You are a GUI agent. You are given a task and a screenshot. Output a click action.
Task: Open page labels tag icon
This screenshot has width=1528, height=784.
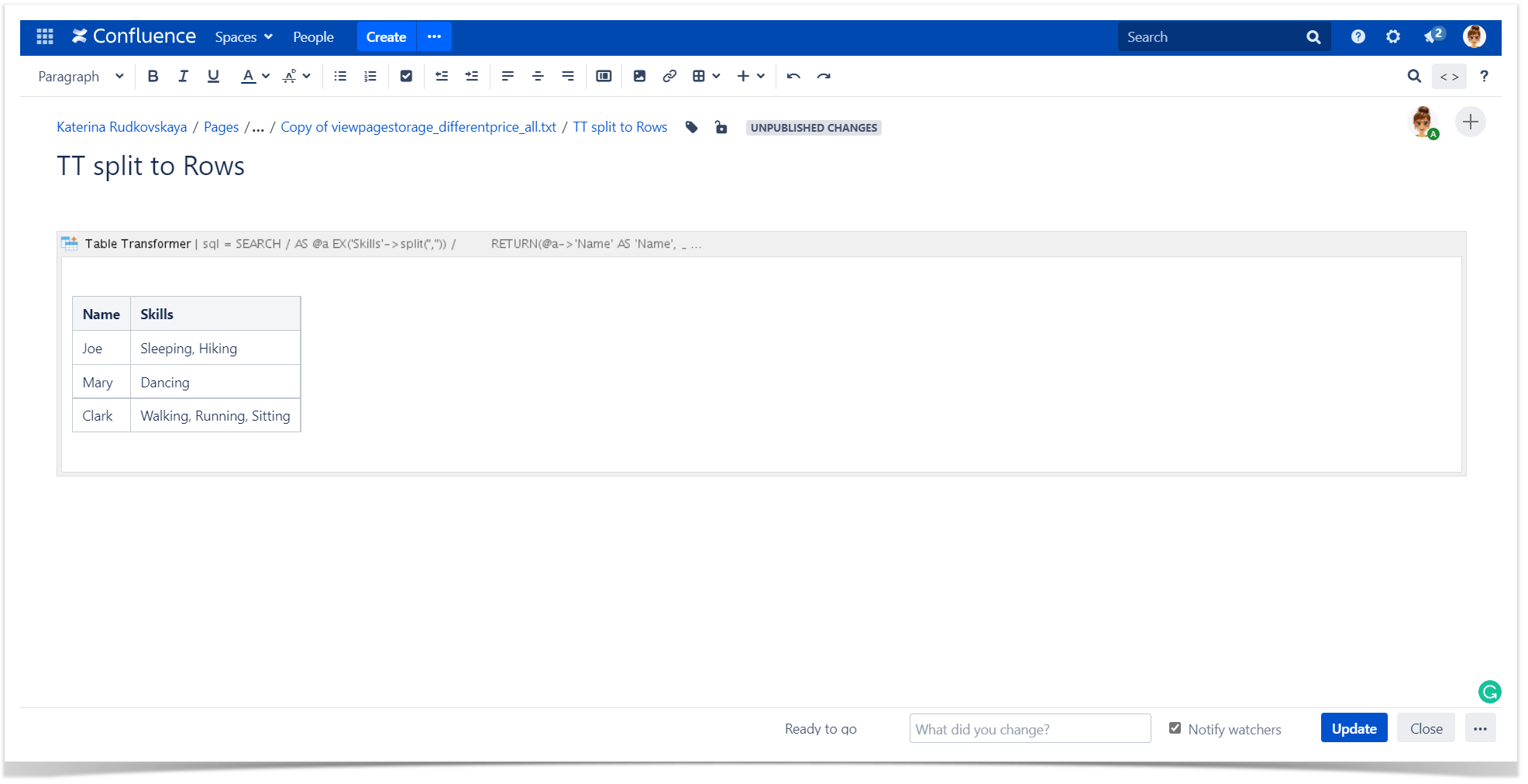coord(692,127)
